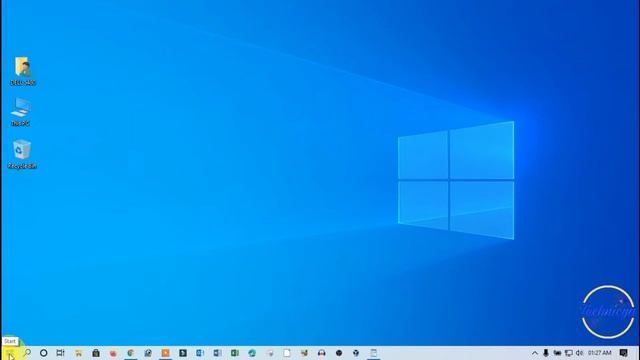The image size is (640, 360).
Task: Open Excel from taskbar
Action: click(x=235, y=353)
